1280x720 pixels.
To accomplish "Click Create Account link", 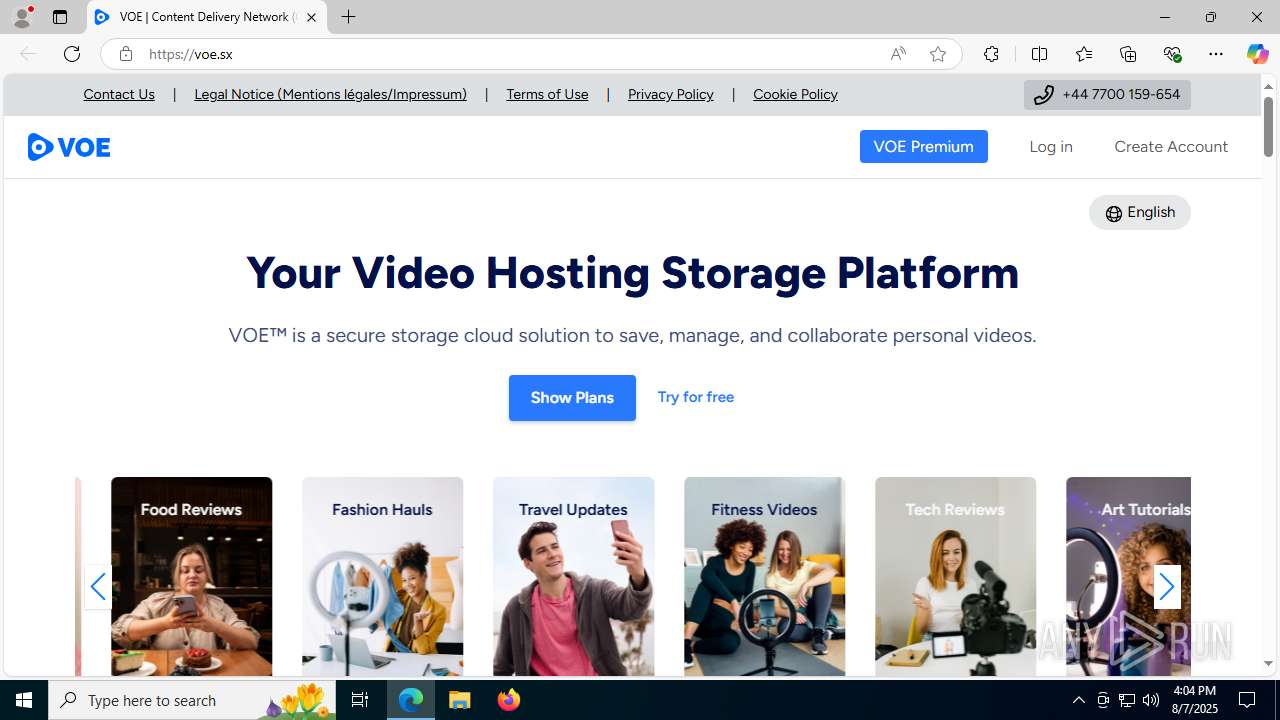I will [x=1171, y=146].
